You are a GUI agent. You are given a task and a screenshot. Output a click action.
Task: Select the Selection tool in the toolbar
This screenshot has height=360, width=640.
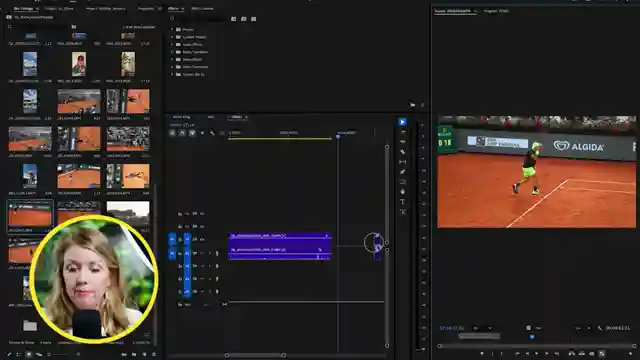point(402,122)
